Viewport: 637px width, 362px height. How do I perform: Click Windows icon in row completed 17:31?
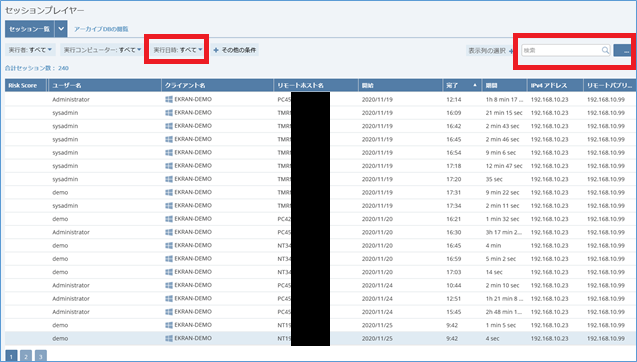click(169, 193)
